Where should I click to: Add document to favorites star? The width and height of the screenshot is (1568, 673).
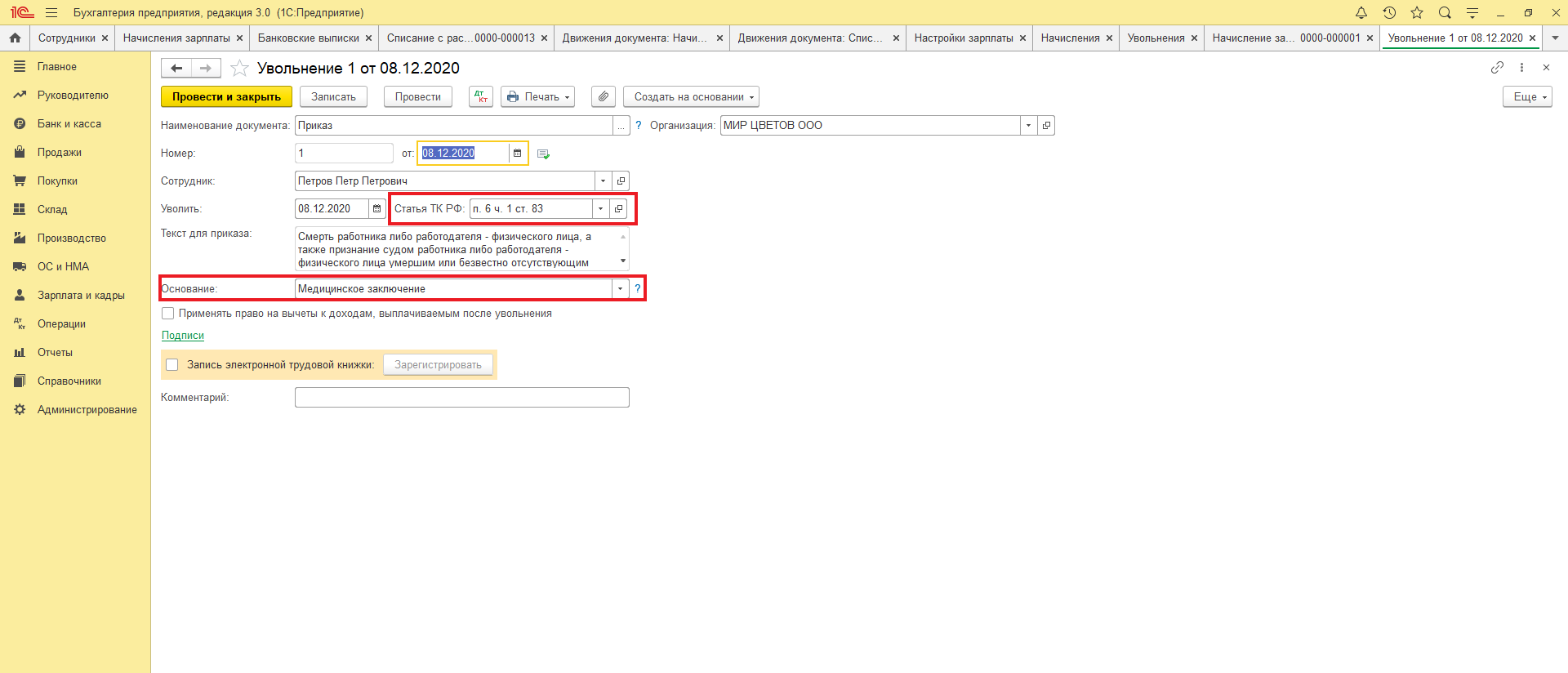click(239, 69)
